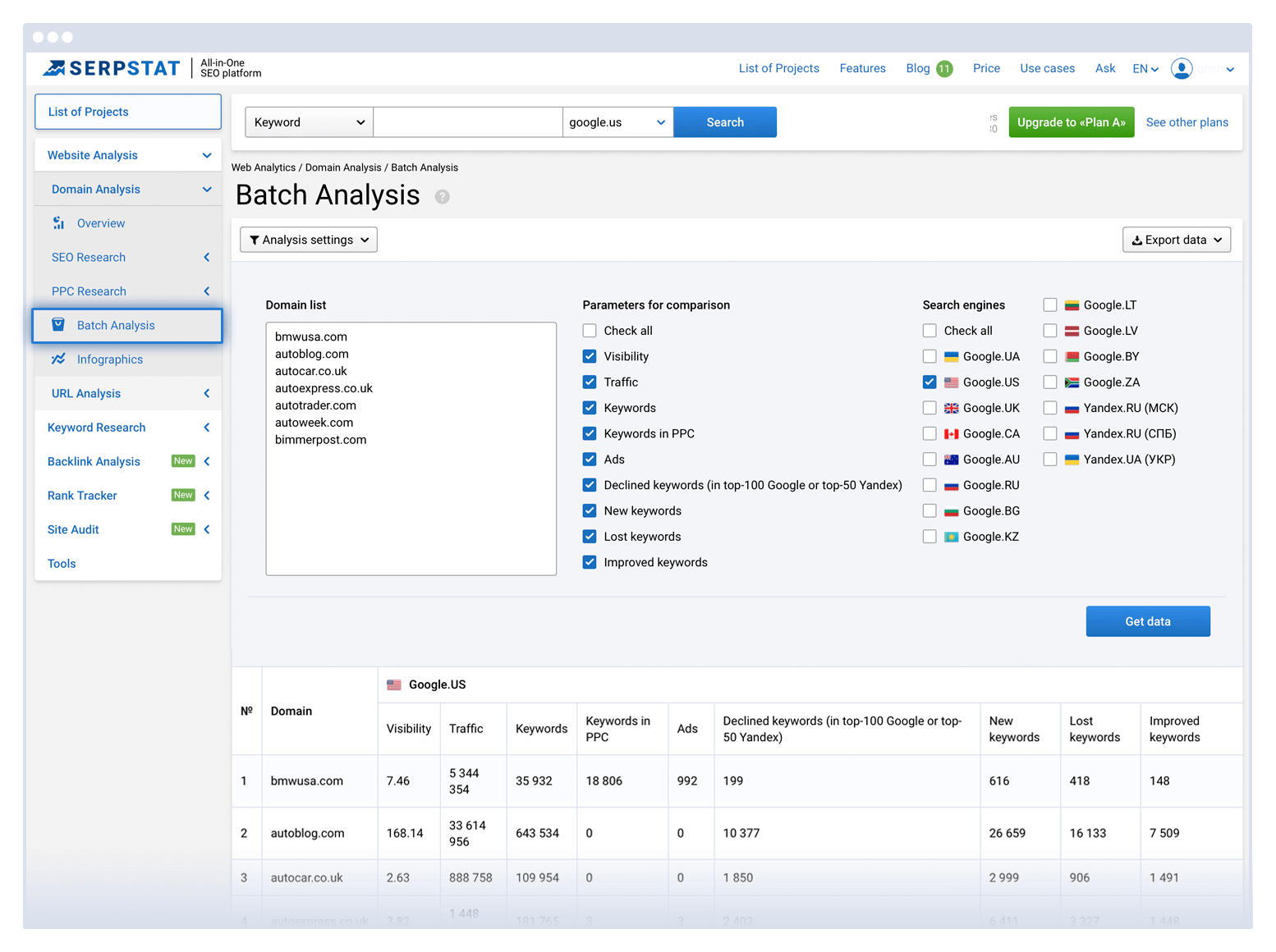
Task: Click the New badge next to Backlink Analysis
Action: tap(183, 461)
